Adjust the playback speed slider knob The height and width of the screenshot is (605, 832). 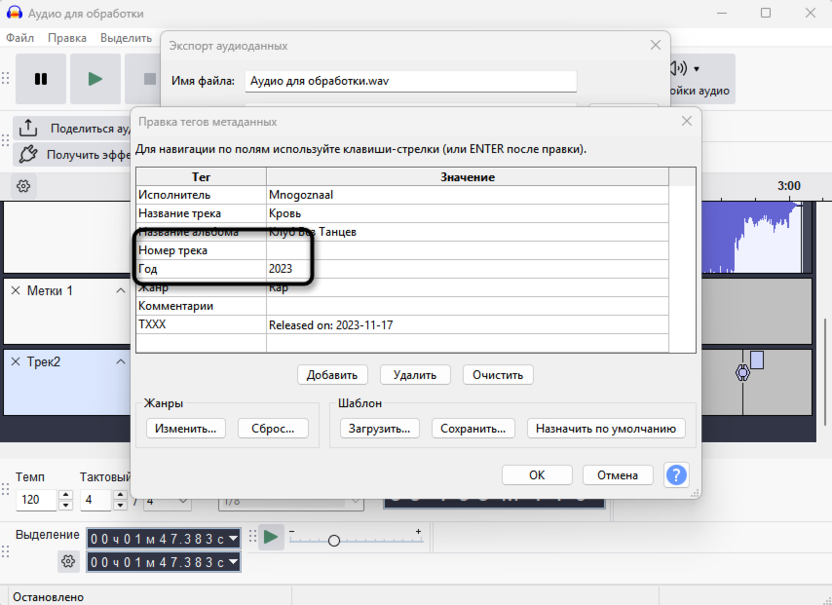[334, 541]
